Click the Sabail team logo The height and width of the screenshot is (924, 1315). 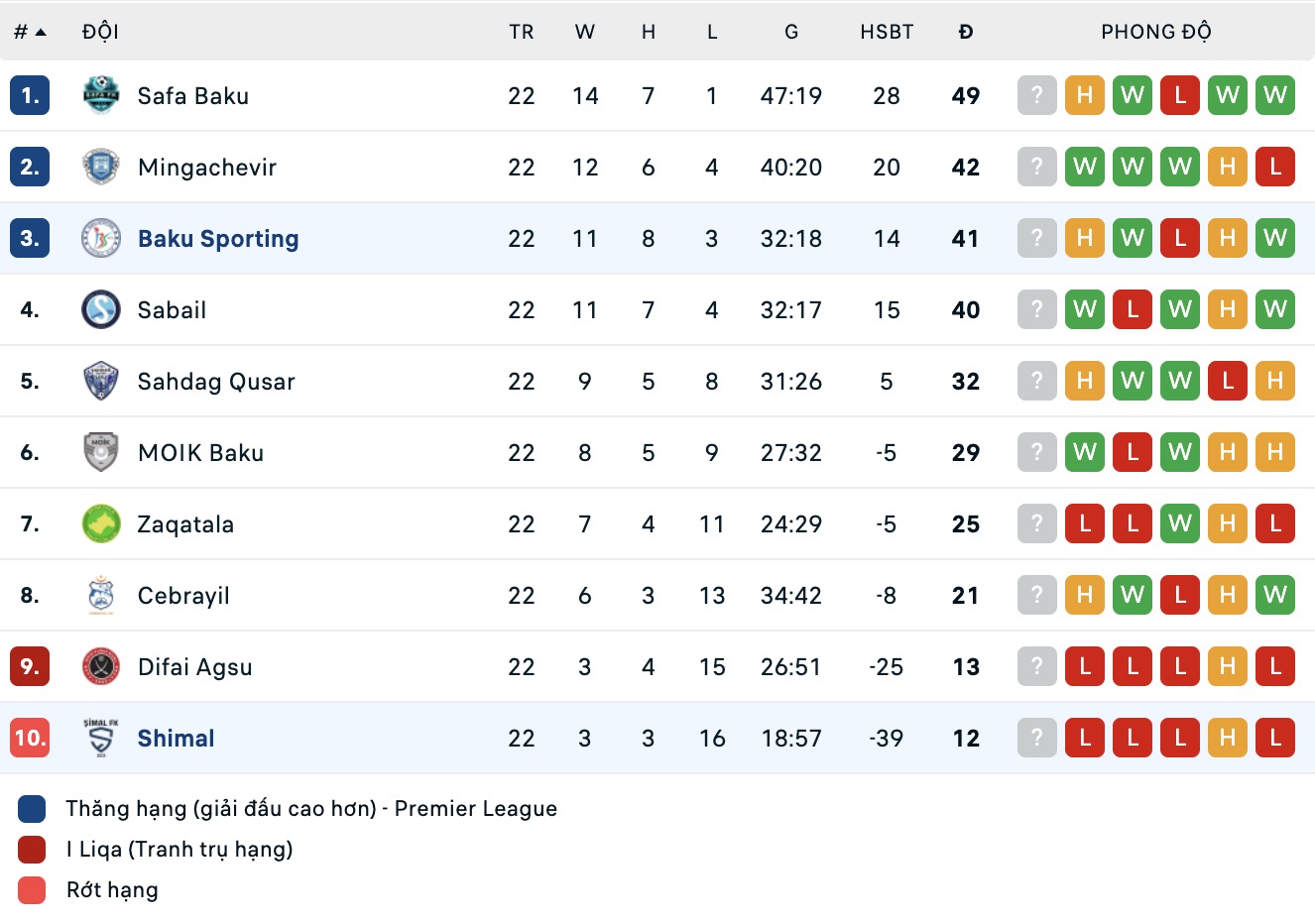(100, 310)
